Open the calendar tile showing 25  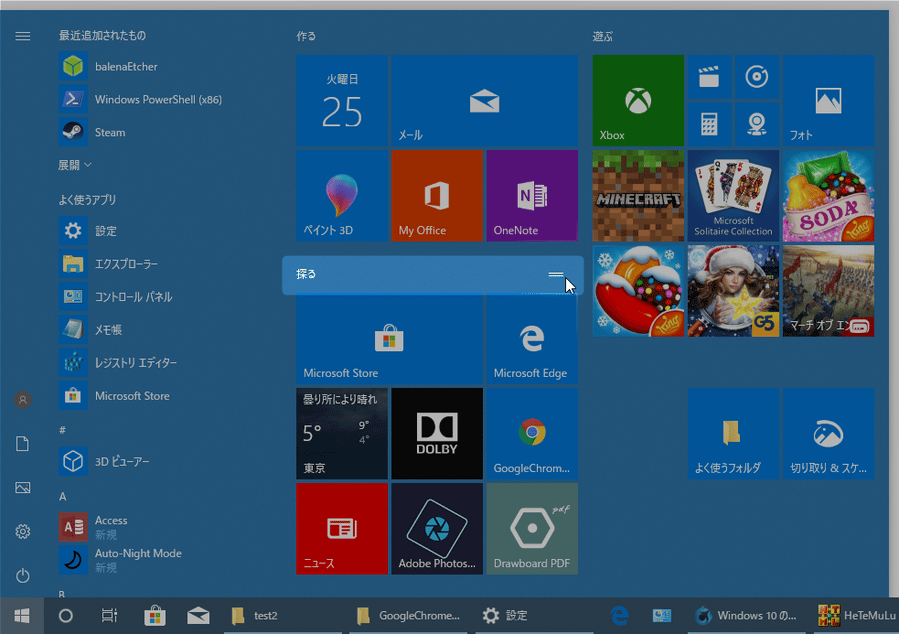click(342, 101)
